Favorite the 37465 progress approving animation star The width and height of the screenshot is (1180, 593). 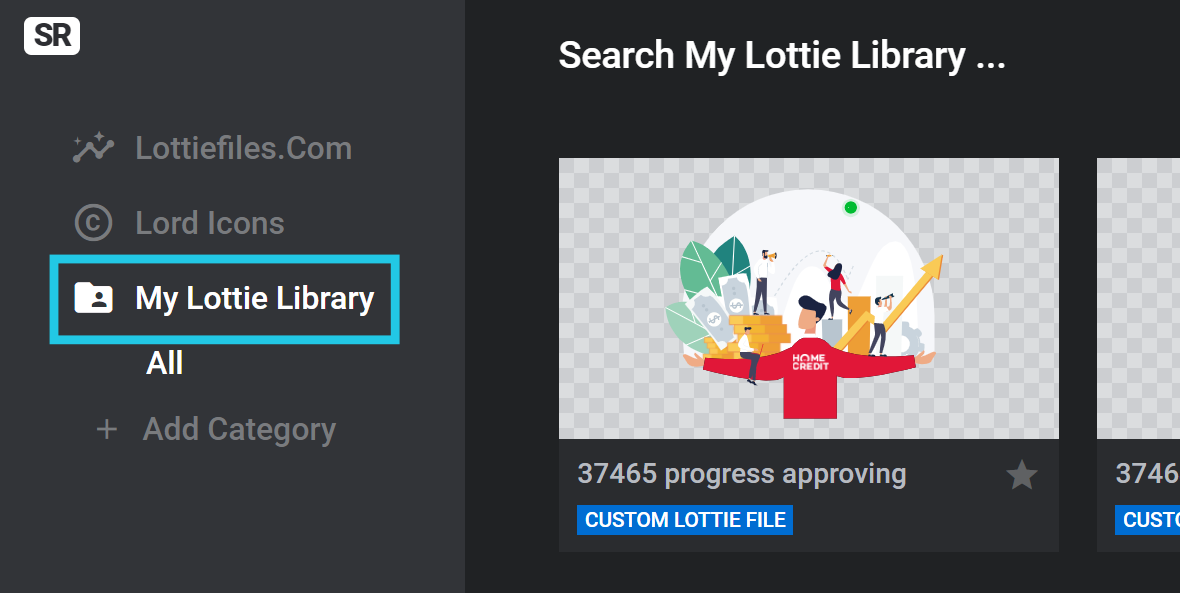coord(1021,476)
